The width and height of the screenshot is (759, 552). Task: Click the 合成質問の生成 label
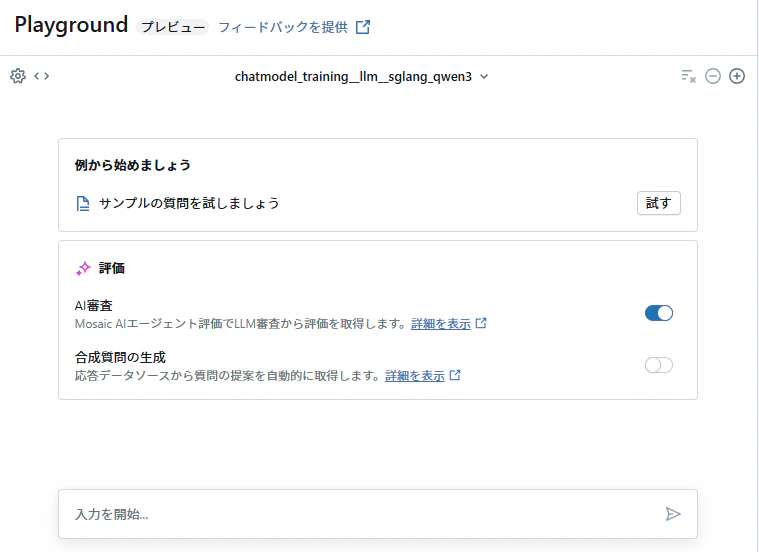[x=120, y=358]
